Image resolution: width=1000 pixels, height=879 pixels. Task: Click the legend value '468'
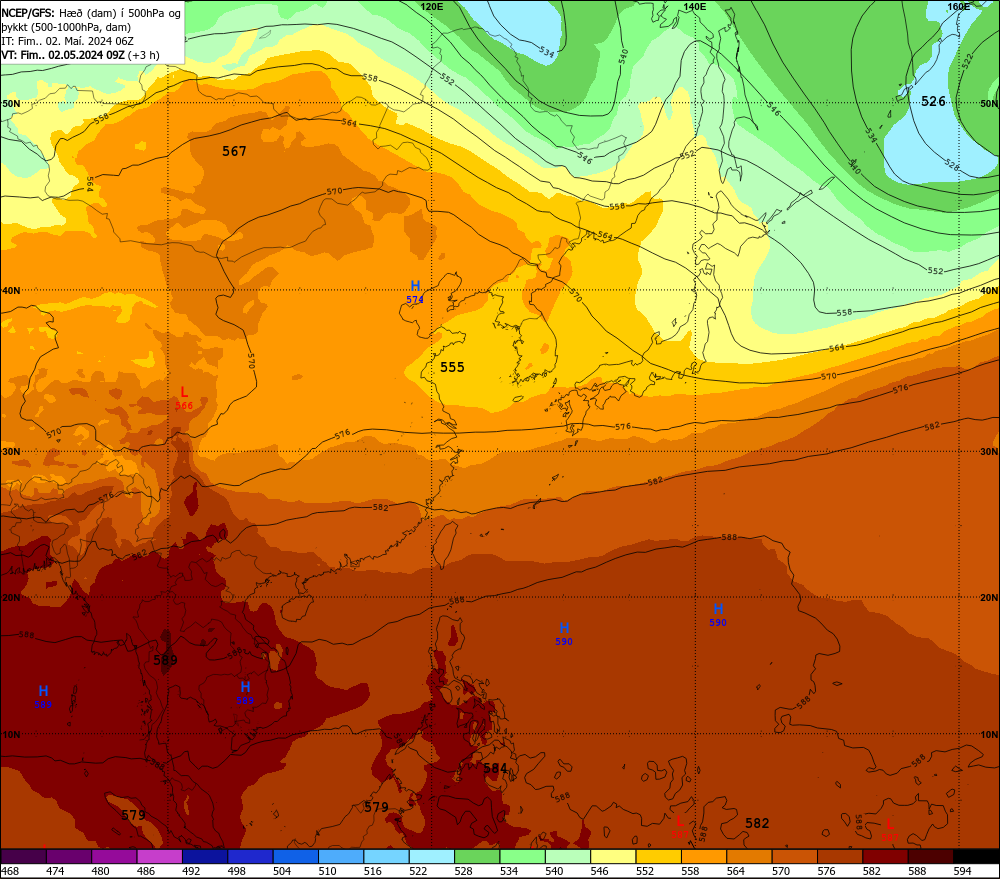(x=10, y=871)
